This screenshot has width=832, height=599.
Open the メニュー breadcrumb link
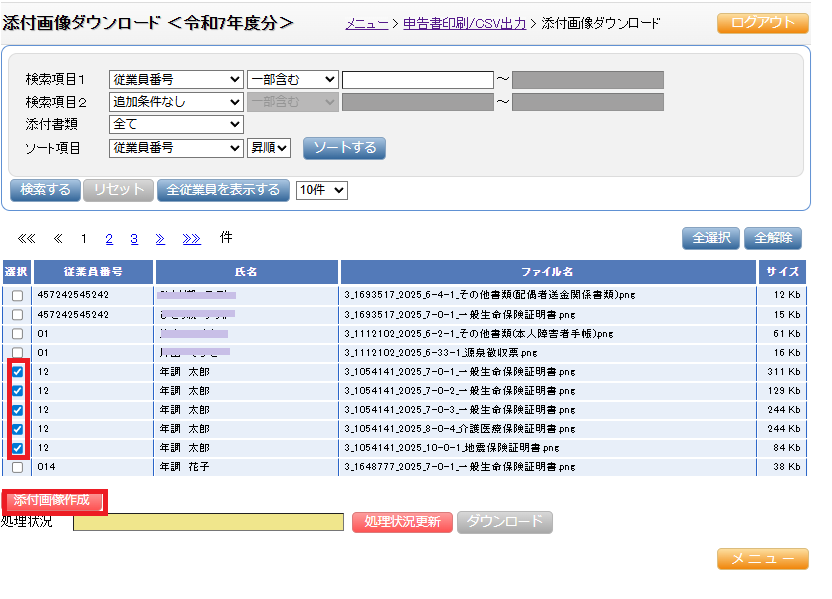(366, 23)
